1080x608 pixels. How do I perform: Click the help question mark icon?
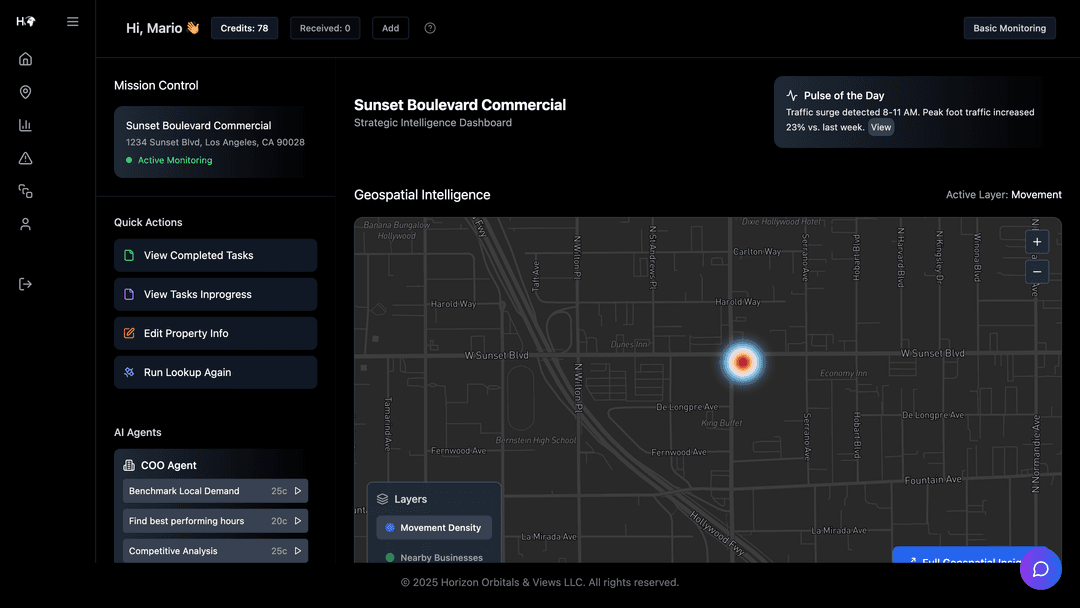tap(430, 28)
